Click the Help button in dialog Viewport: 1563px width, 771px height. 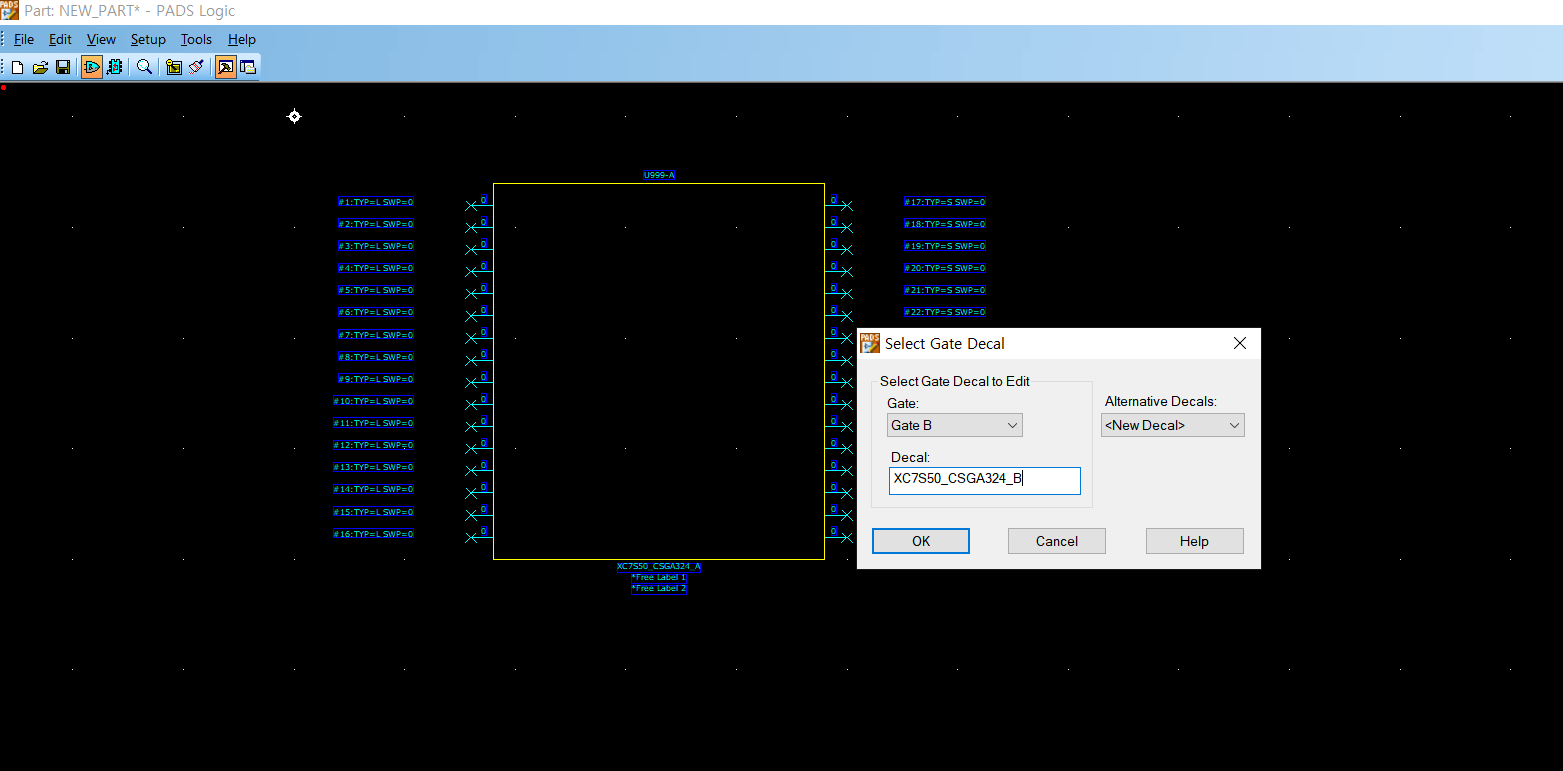(x=1194, y=541)
